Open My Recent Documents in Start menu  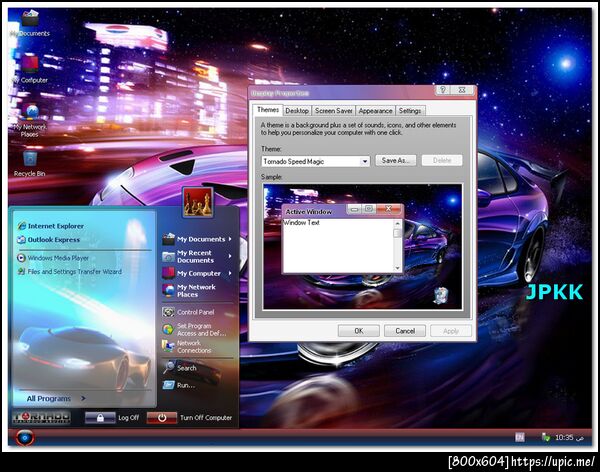197,256
